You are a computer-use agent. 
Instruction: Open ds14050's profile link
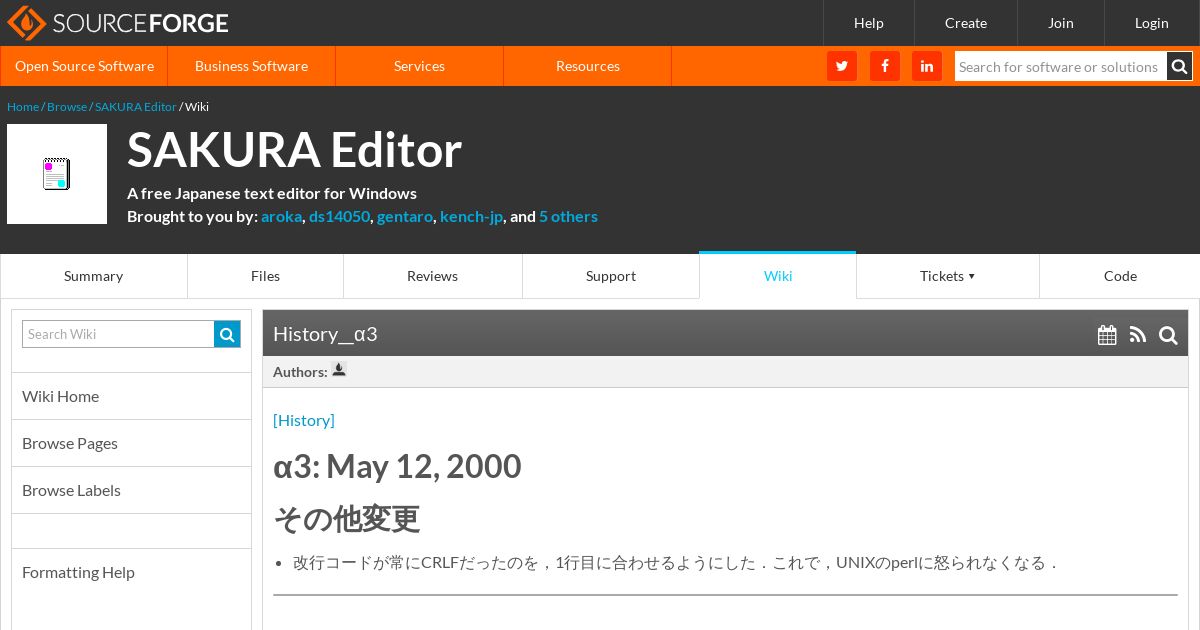[x=339, y=217]
